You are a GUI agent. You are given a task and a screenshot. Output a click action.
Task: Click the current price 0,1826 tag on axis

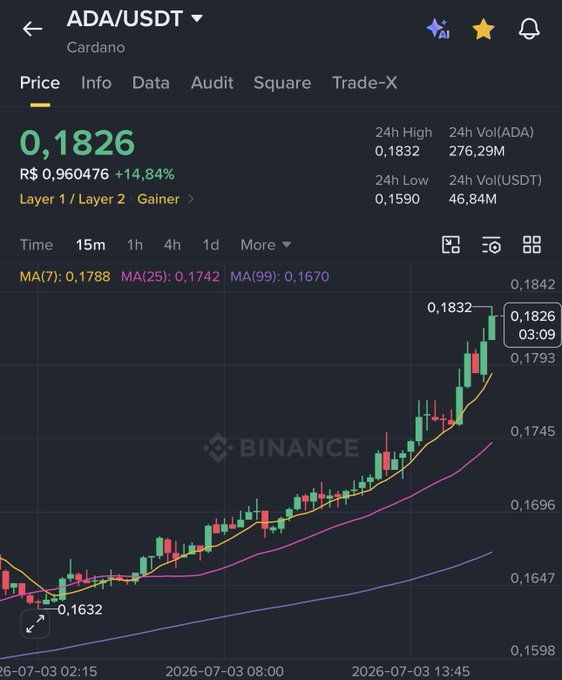[533, 325]
